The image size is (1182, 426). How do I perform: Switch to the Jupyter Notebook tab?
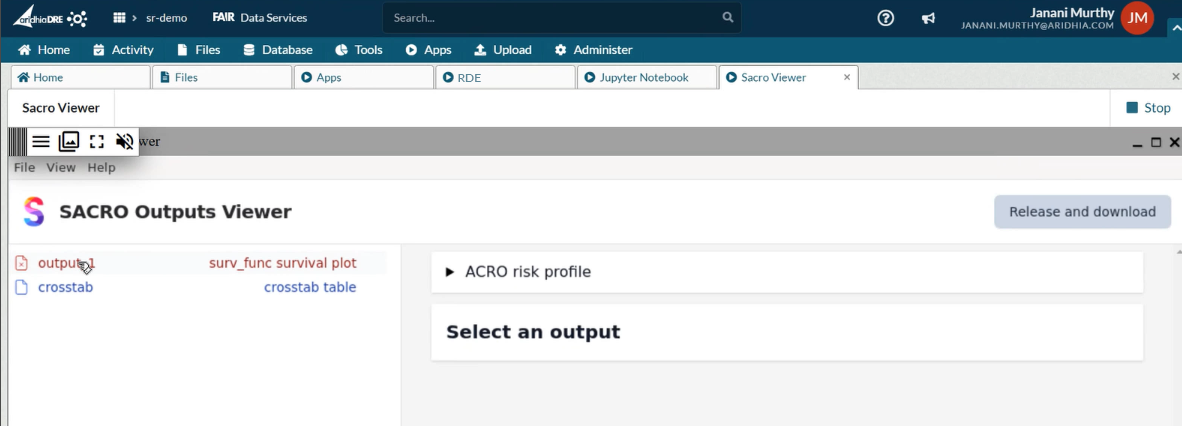648,77
